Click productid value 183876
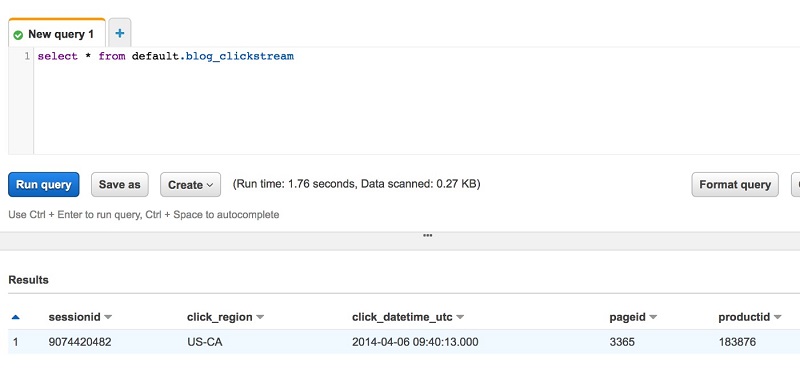Image resolution: width=800 pixels, height=376 pixels. (x=737, y=342)
